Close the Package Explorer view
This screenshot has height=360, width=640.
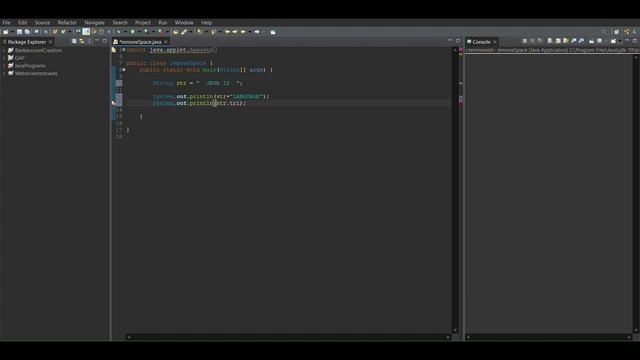tap(51, 42)
